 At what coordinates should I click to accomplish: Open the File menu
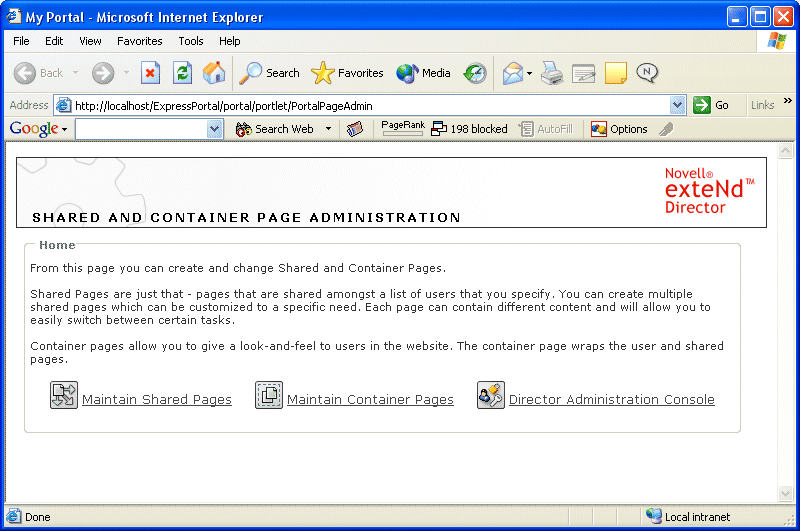21,41
